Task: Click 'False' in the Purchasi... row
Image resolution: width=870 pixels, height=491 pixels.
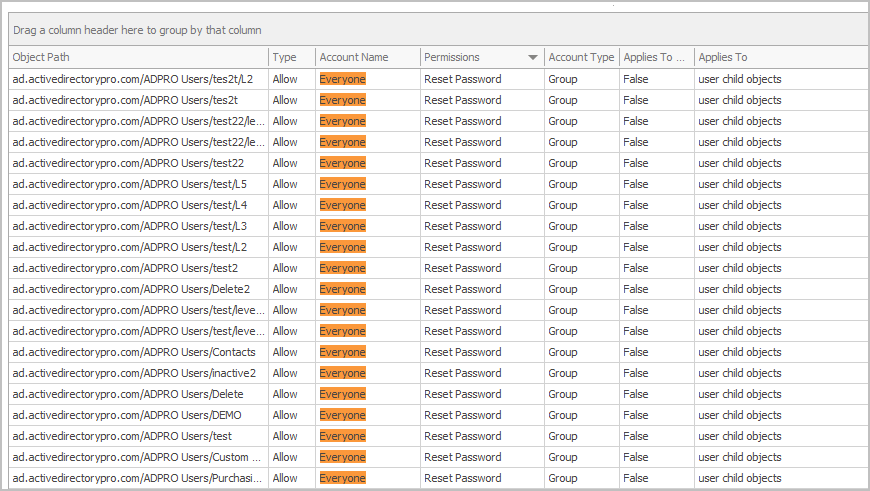Action: tap(635, 478)
